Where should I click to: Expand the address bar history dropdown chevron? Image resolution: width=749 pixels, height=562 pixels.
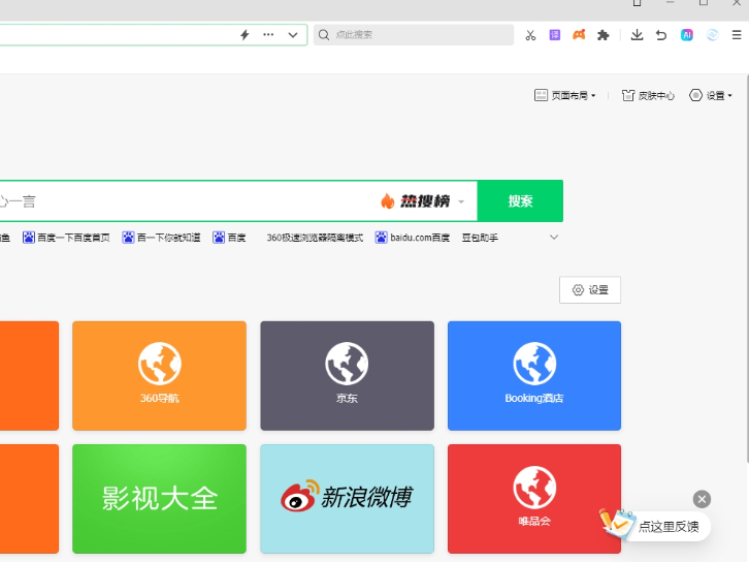293,35
